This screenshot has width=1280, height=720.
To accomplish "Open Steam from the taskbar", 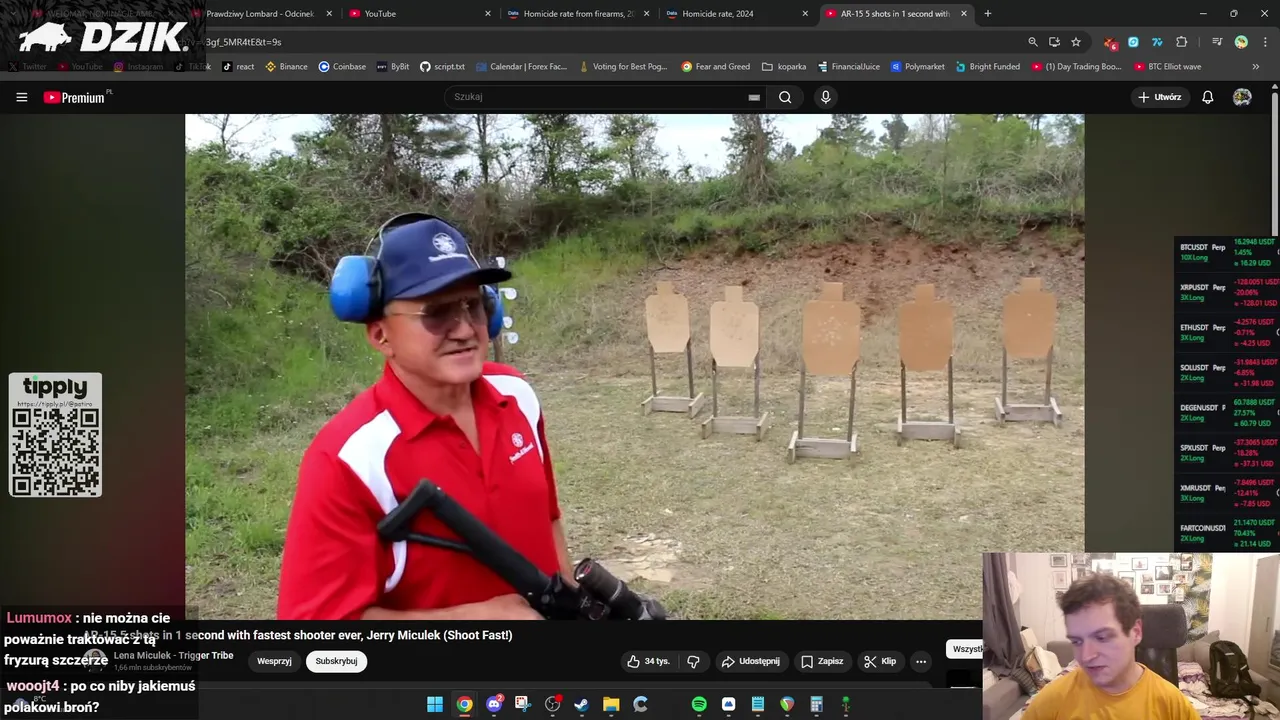I will [x=581, y=705].
